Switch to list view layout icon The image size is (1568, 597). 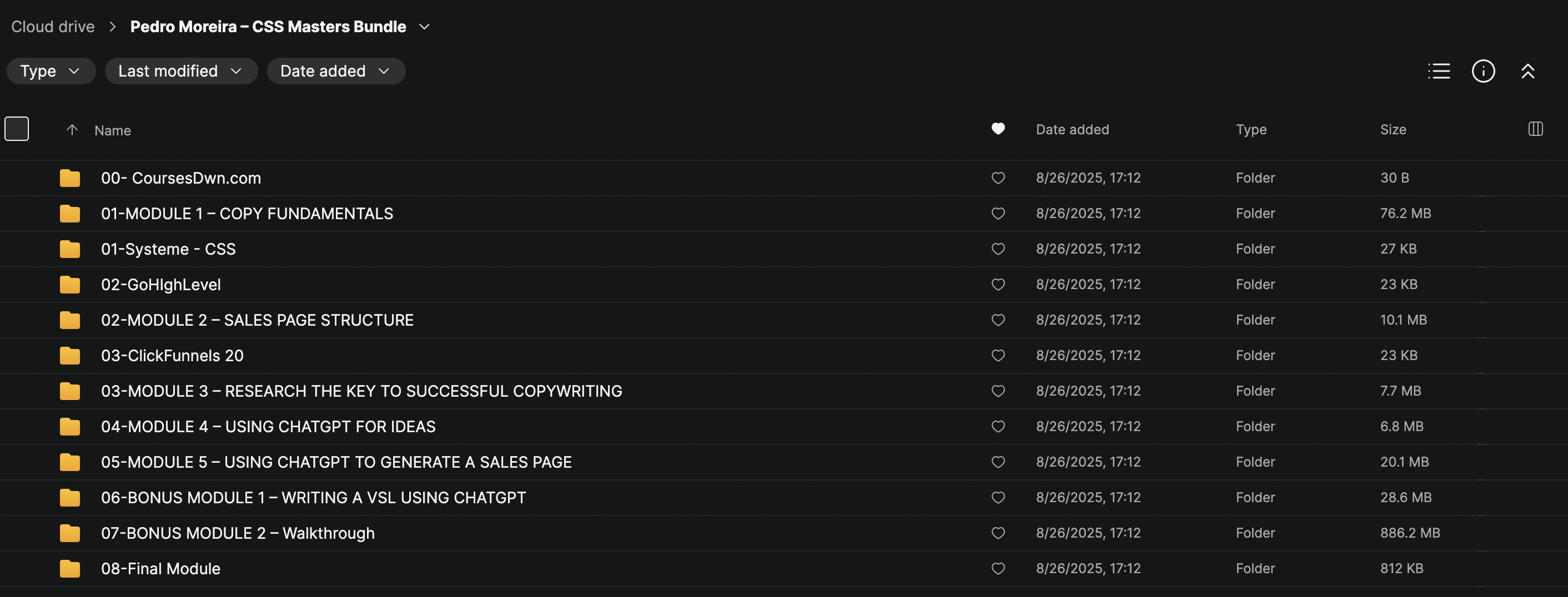click(x=1438, y=71)
